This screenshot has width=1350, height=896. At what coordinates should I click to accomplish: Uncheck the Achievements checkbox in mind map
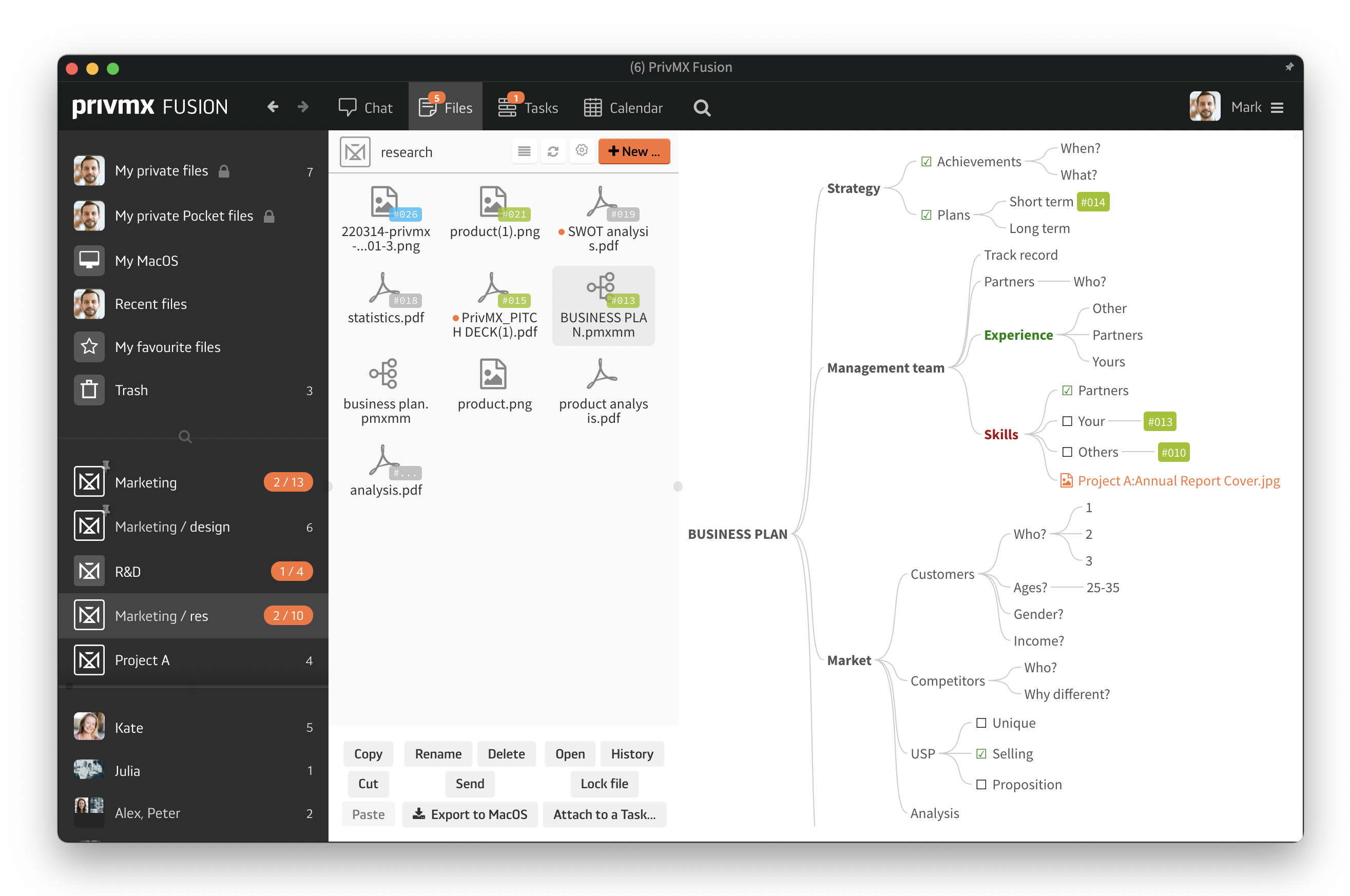926,162
